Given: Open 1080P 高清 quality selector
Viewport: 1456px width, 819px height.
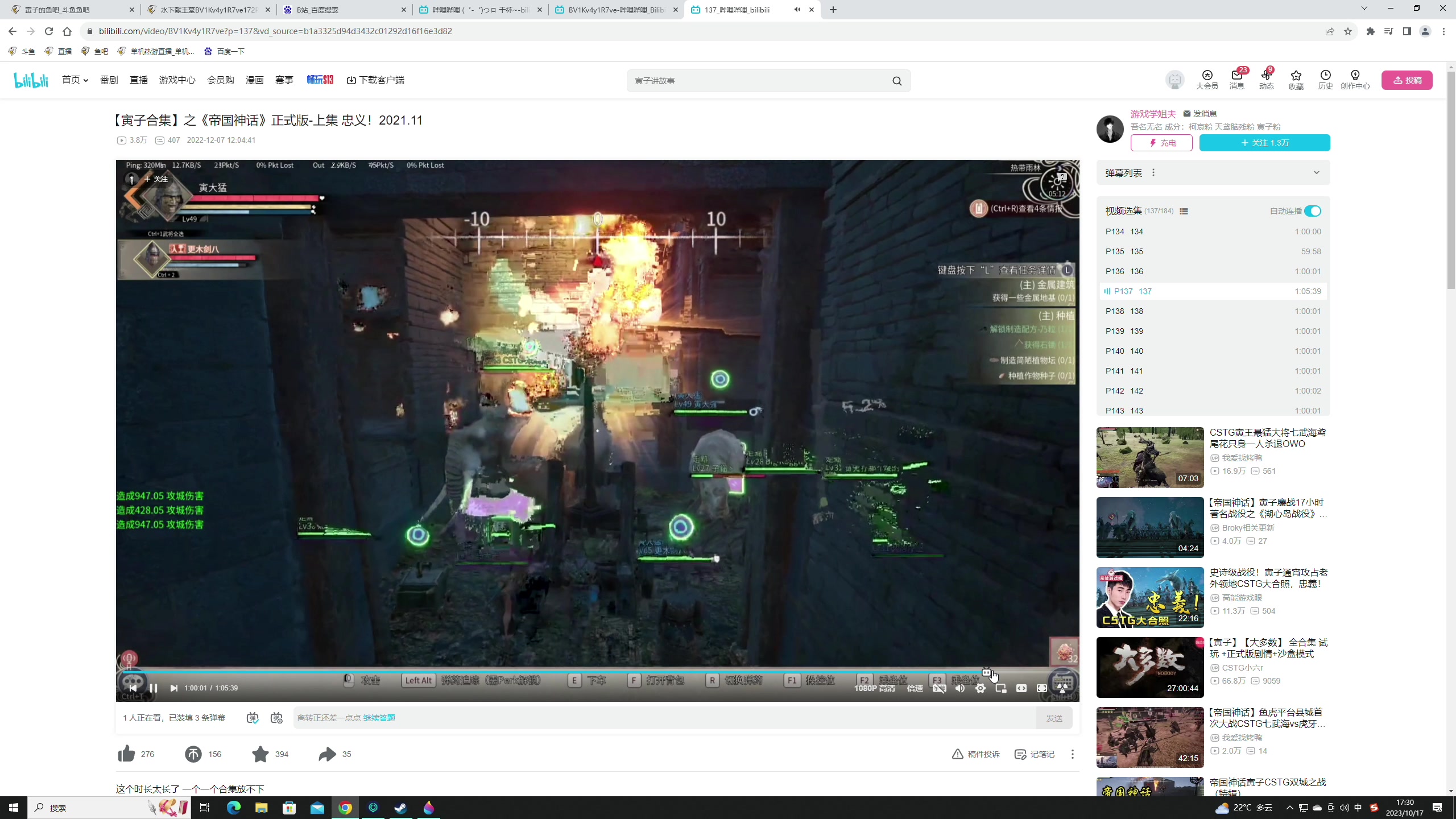Looking at the screenshot, I should coord(874,688).
